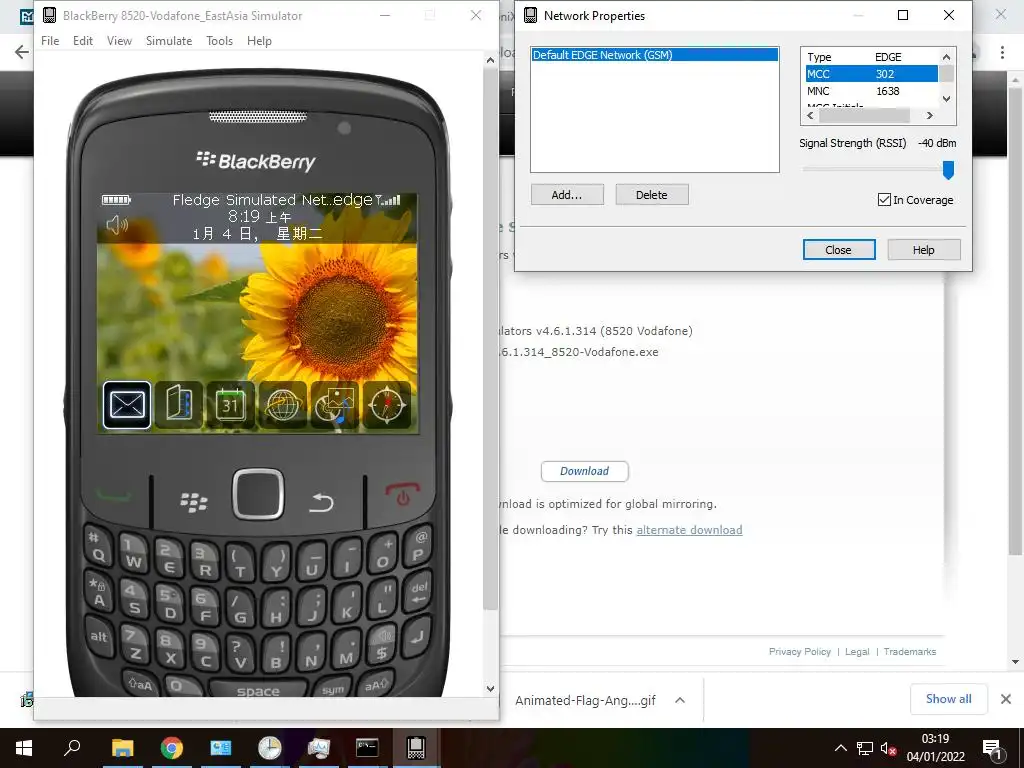Open the compass Maps icon
The image size is (1024, 768).
pyautogui.click(x=387, y=405)
